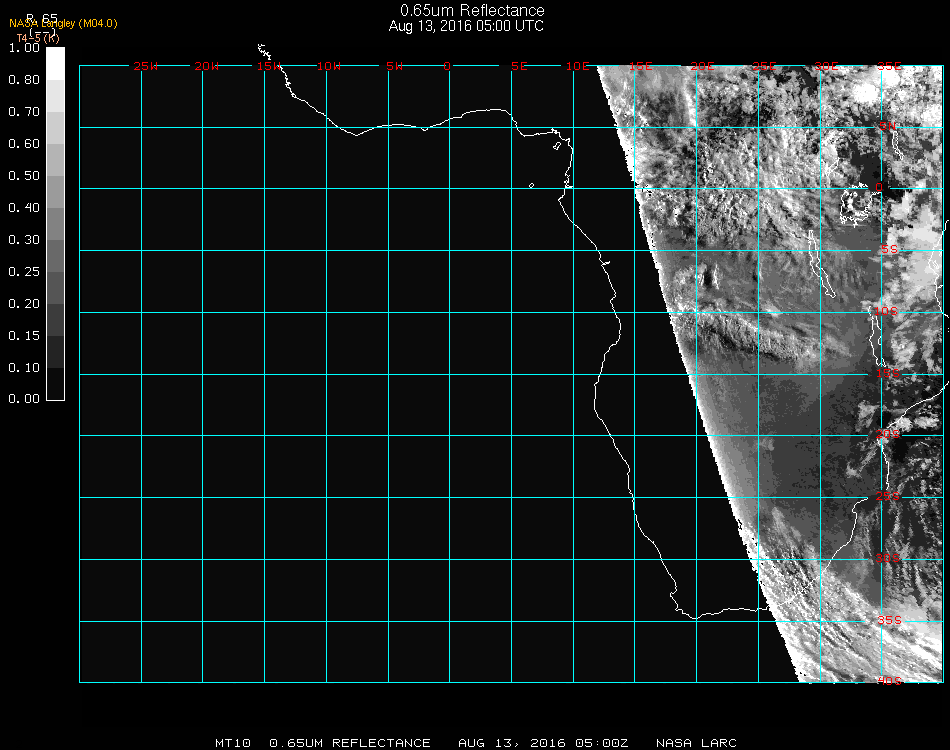Click the "5W" longitude label
The width and height of the screenshot is (950, 750).
tap(394, 66)
